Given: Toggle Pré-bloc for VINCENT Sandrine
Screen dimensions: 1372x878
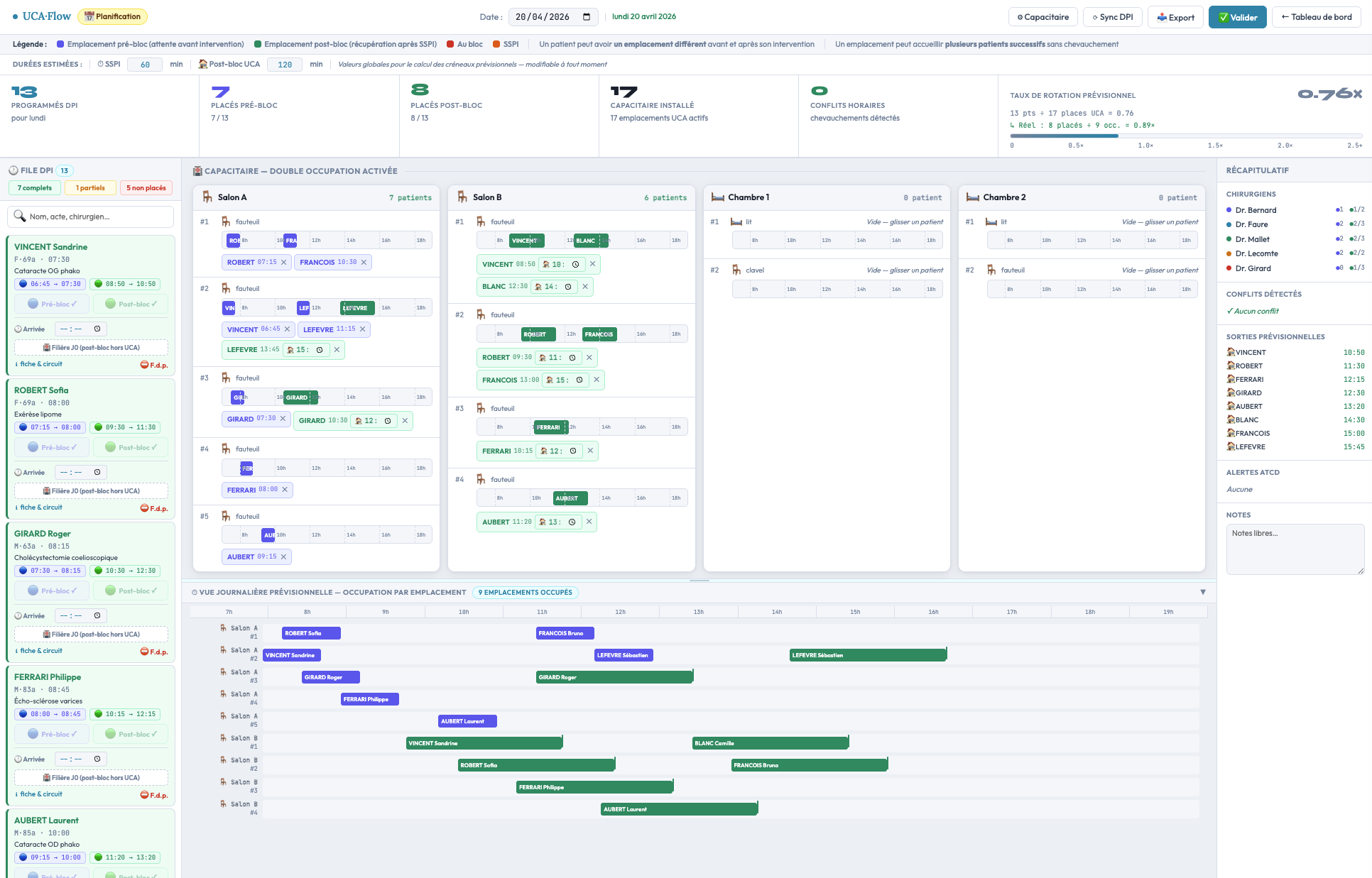Looking at the screenshot, I should coord(52,304).
